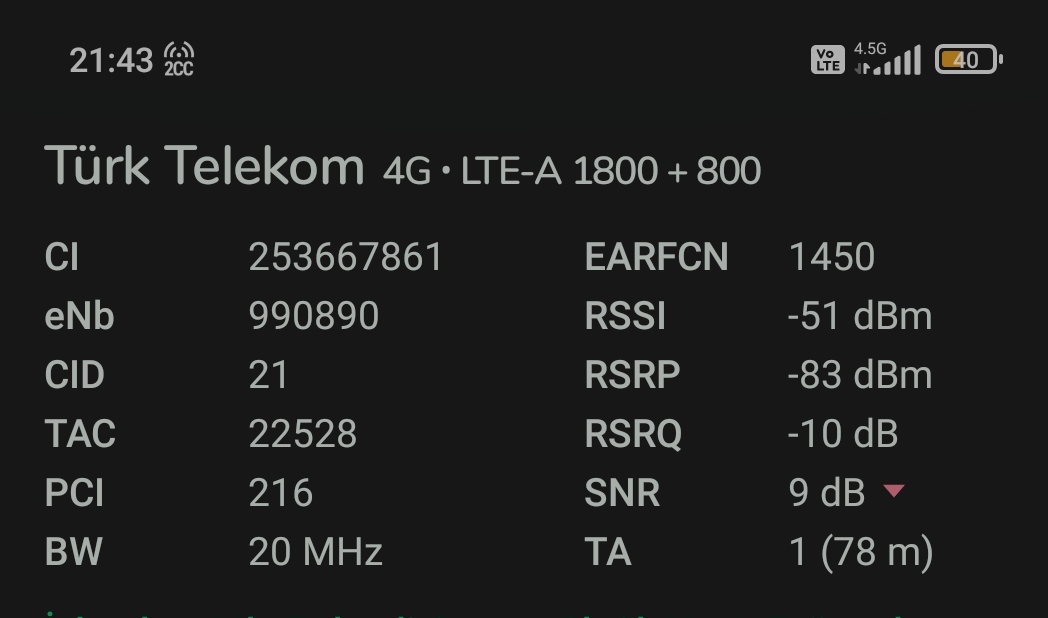The image size is (1048, 618).
Task: Tap the BW value 20 MHz
Action: [x=315, y=552]
